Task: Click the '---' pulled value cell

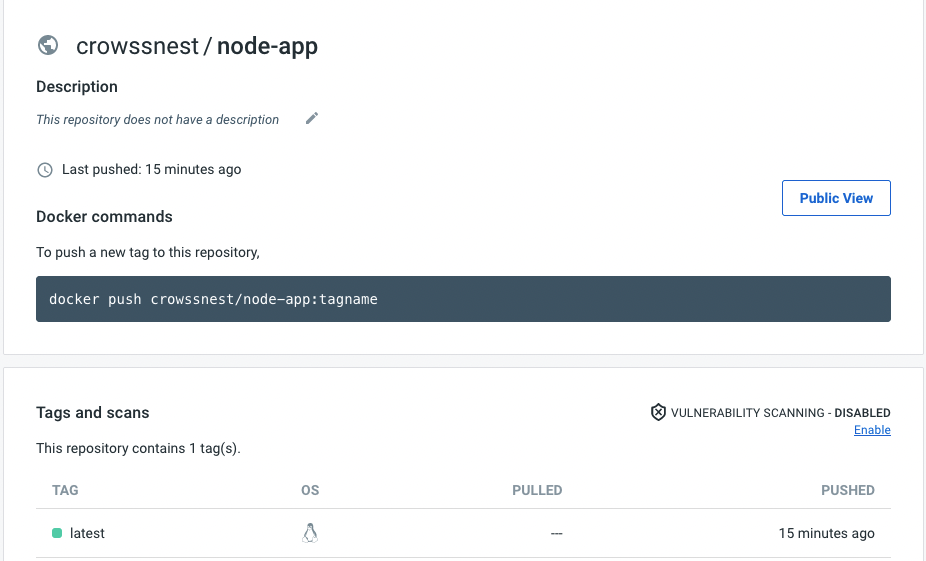Action: coord(556,533)
